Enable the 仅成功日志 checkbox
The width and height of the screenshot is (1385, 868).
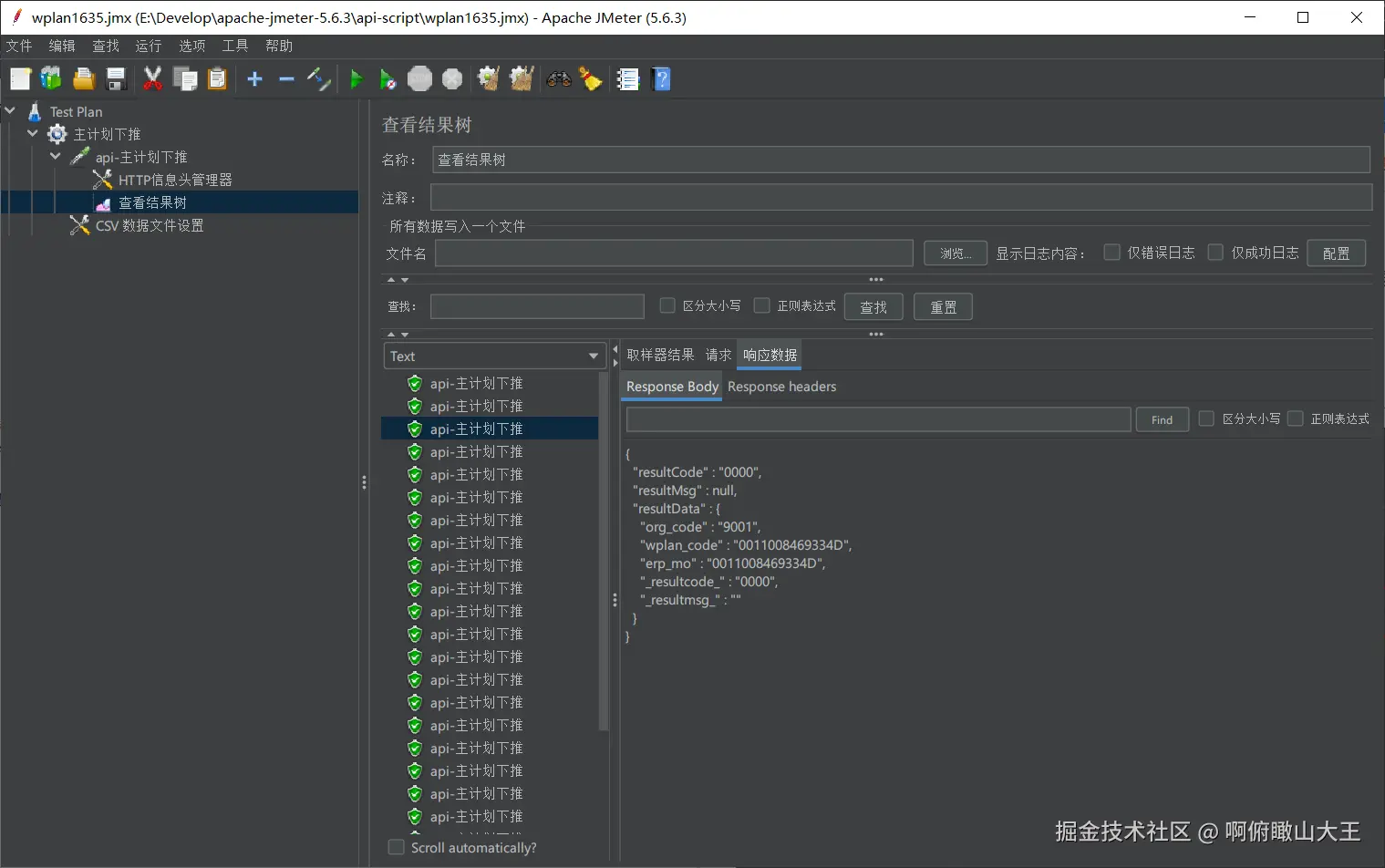coord(1215,253)
